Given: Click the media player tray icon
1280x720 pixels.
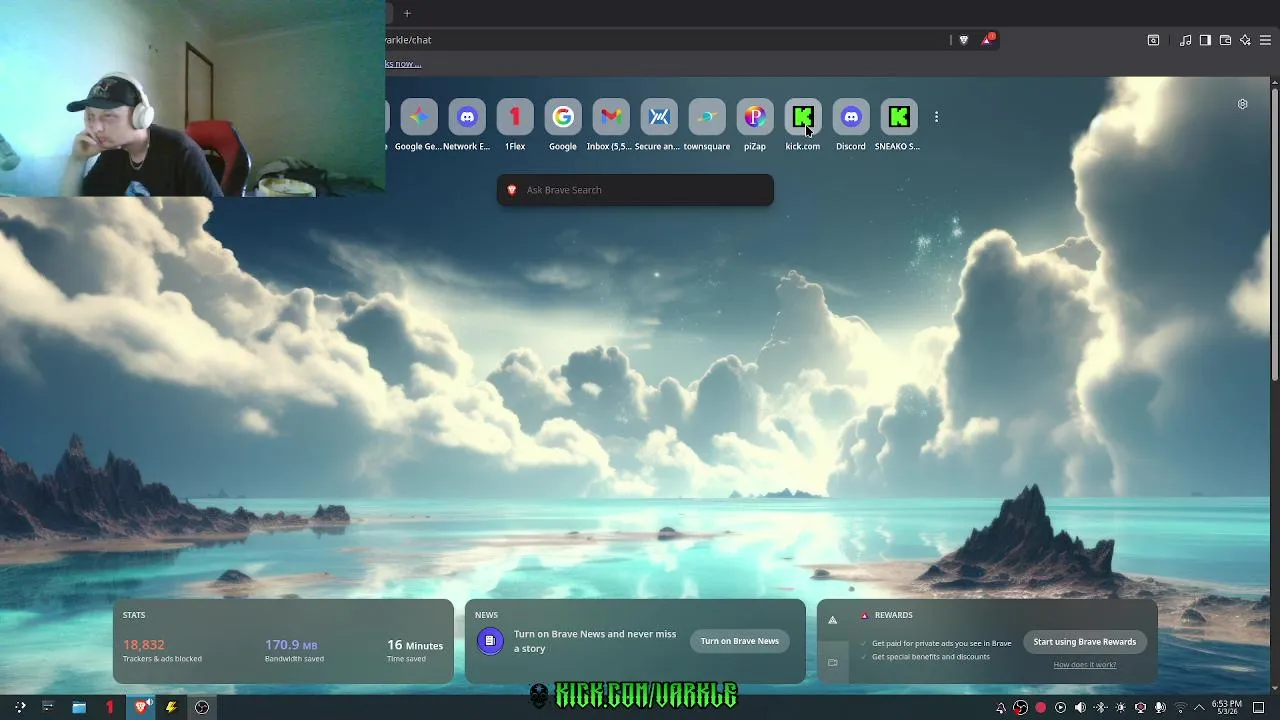Looking at the screenshot, I should tap(1060, 708).
